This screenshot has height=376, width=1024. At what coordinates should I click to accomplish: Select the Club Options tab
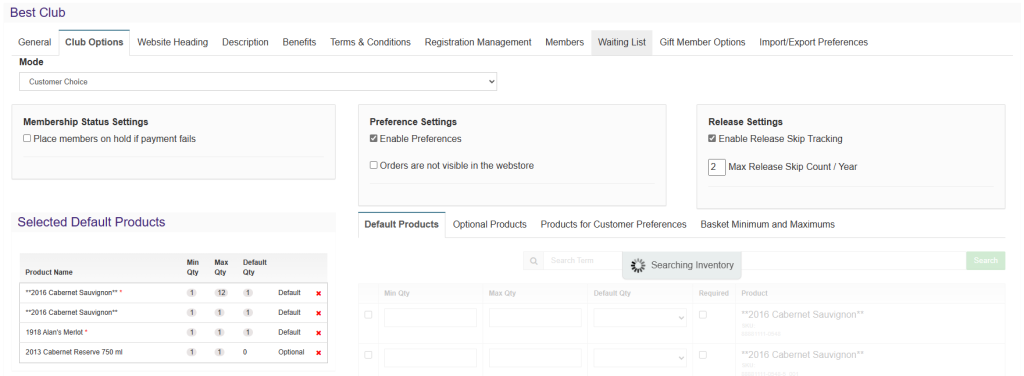(94, 42)
